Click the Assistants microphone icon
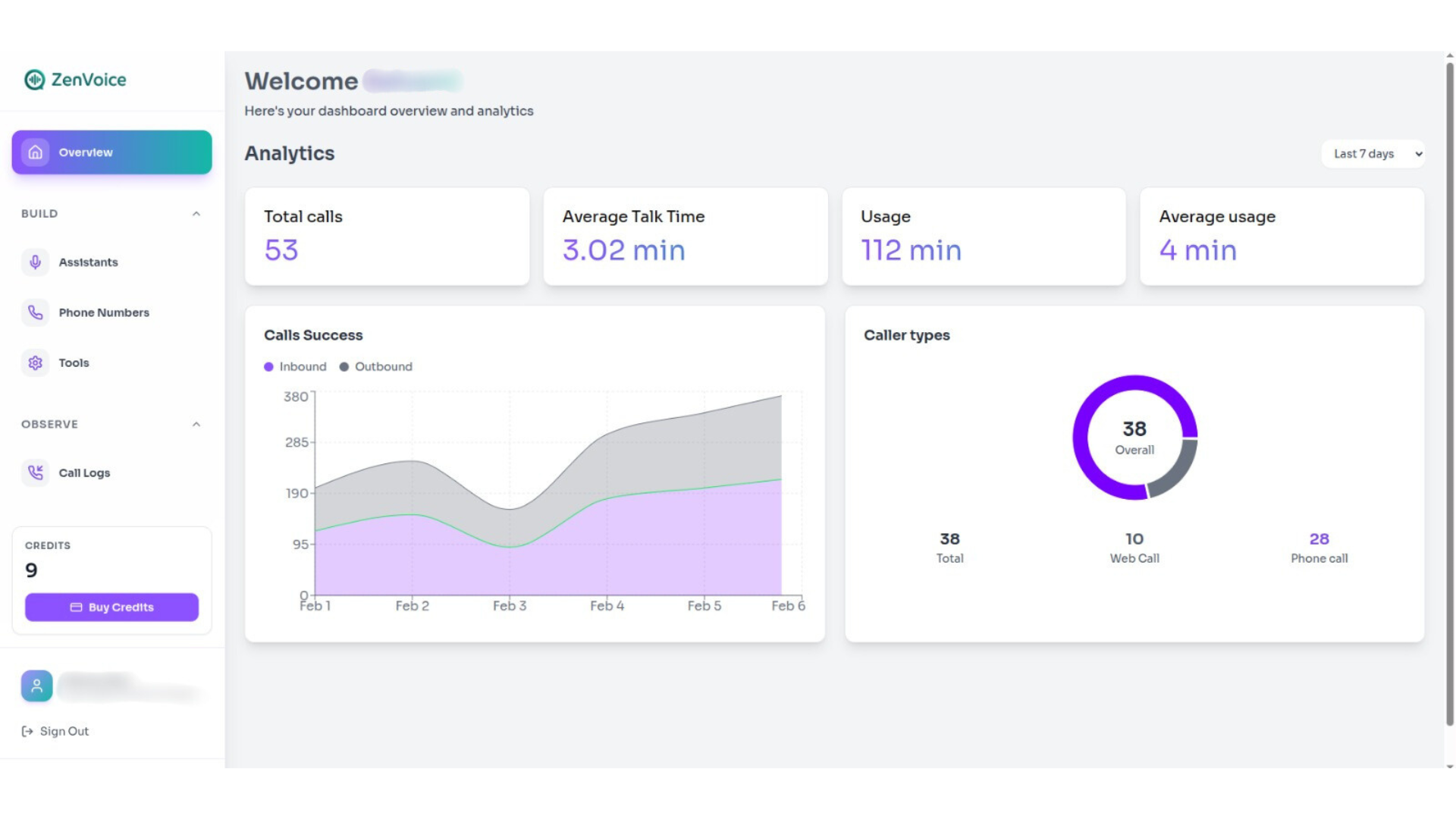Viewport: 1456px width, 819px height. pyautogui.click(x=36, y=262)
